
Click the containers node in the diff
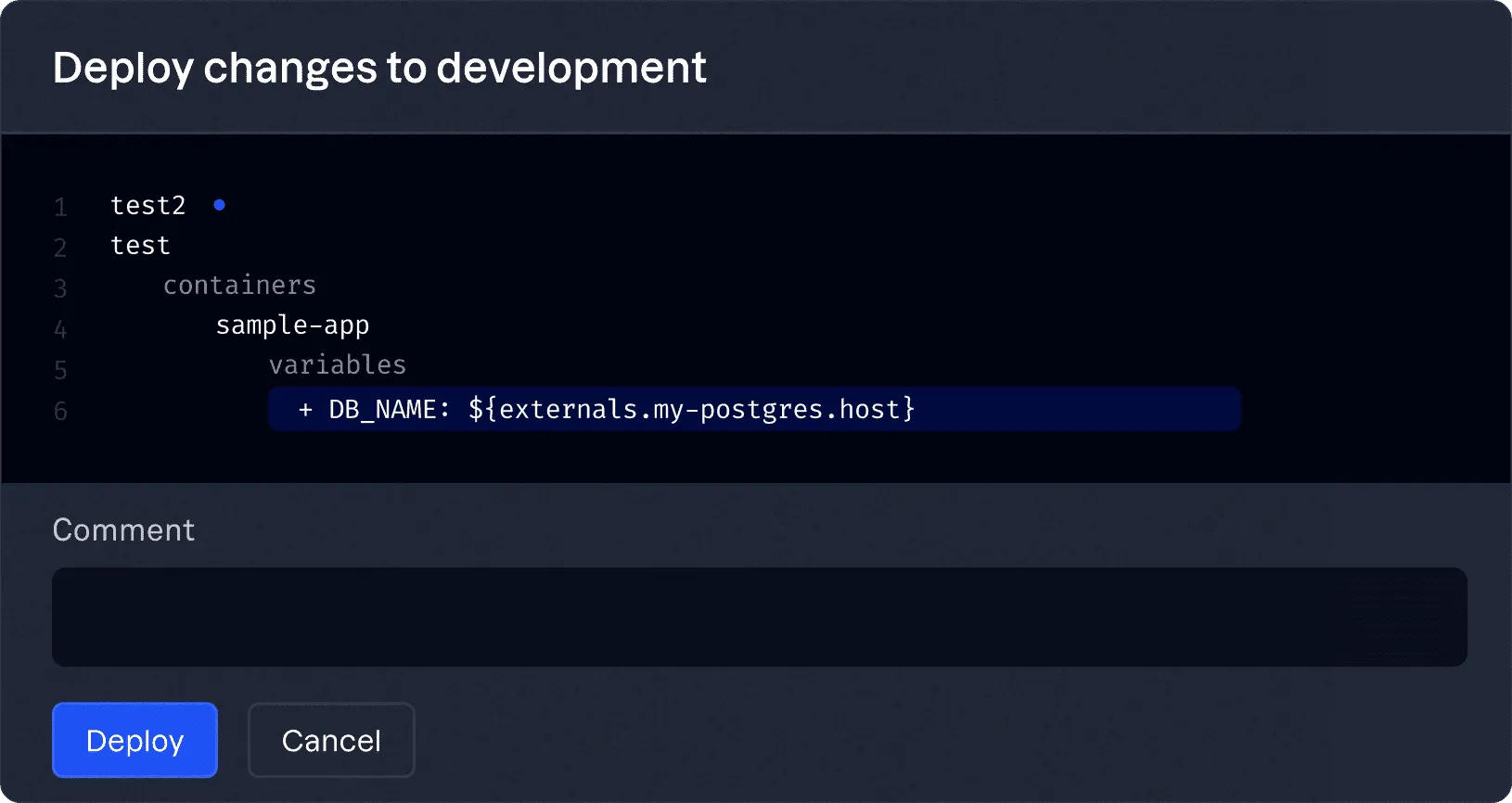[x=239, y=286]
